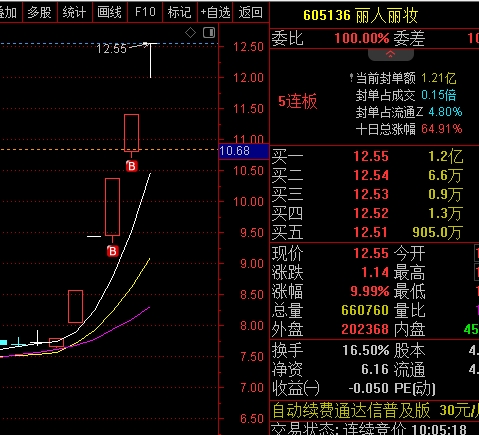Open the F10 company info page

click(x=145, y=12)
